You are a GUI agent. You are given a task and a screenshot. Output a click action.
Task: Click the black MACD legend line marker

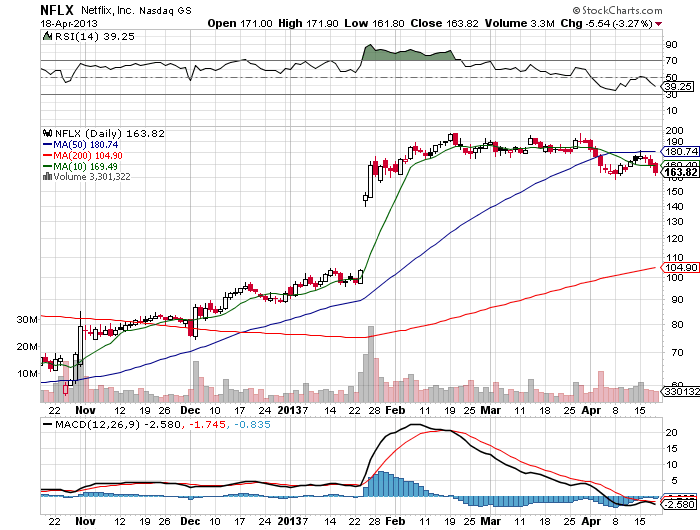point(47,424)
